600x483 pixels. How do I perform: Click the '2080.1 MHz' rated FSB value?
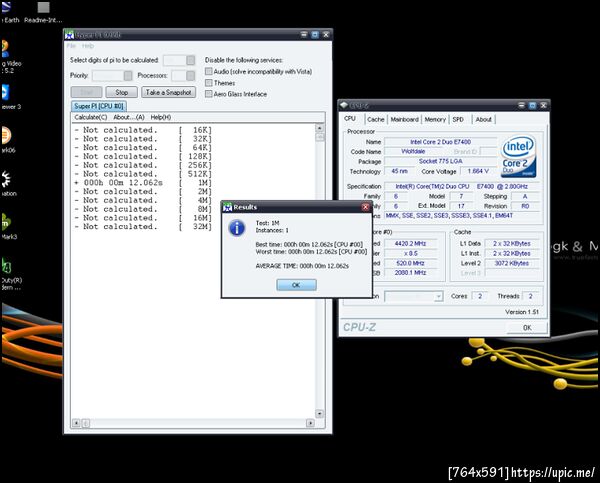(411, 273)
